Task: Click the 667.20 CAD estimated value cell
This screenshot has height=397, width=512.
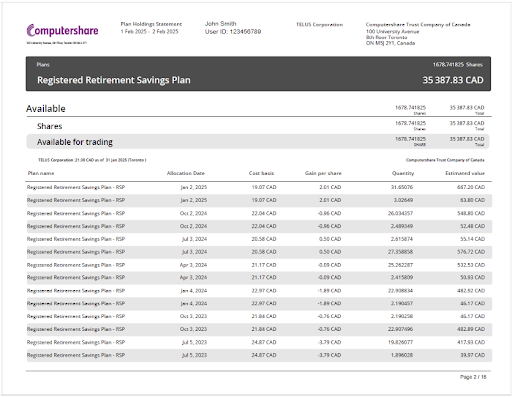Action: pos(471,187)
